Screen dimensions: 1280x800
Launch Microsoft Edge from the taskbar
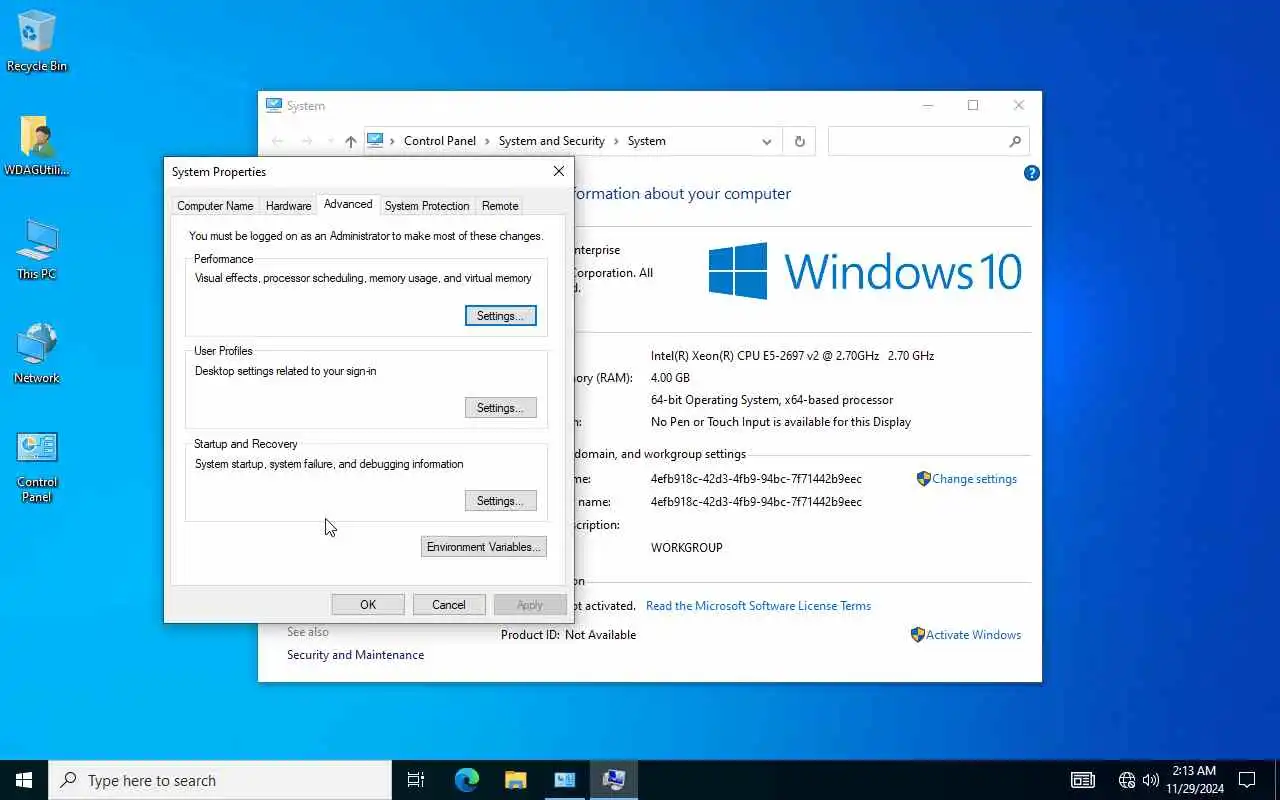466,780
